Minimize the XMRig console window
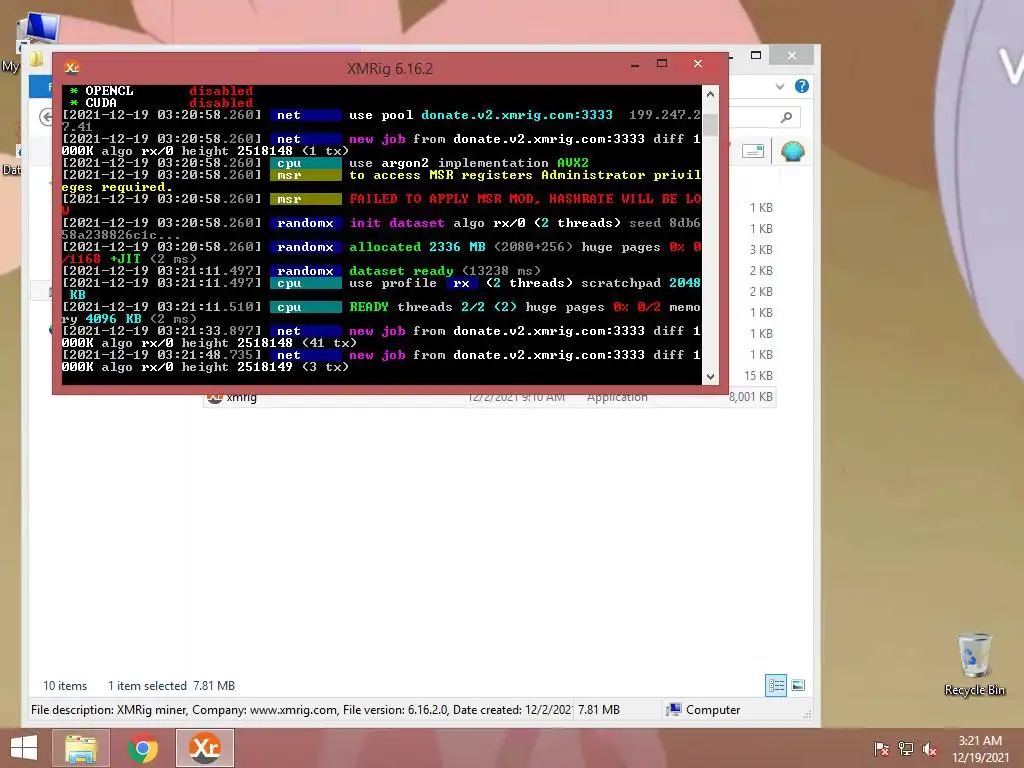Viewport: 1024px width, 768px height. [x=635, y=64]
